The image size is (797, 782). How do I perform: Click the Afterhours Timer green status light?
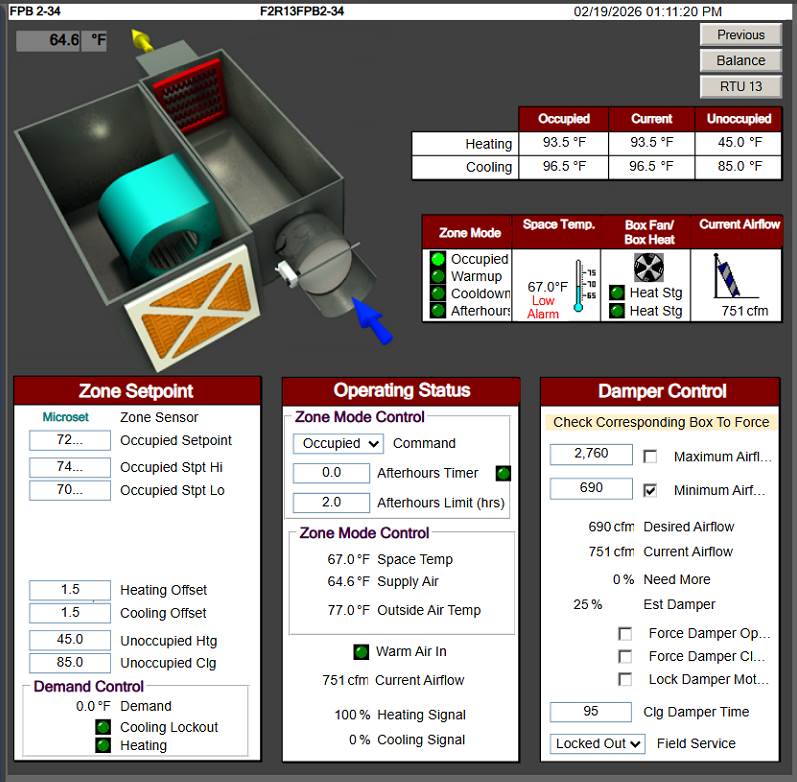click(x=503, y=473)
